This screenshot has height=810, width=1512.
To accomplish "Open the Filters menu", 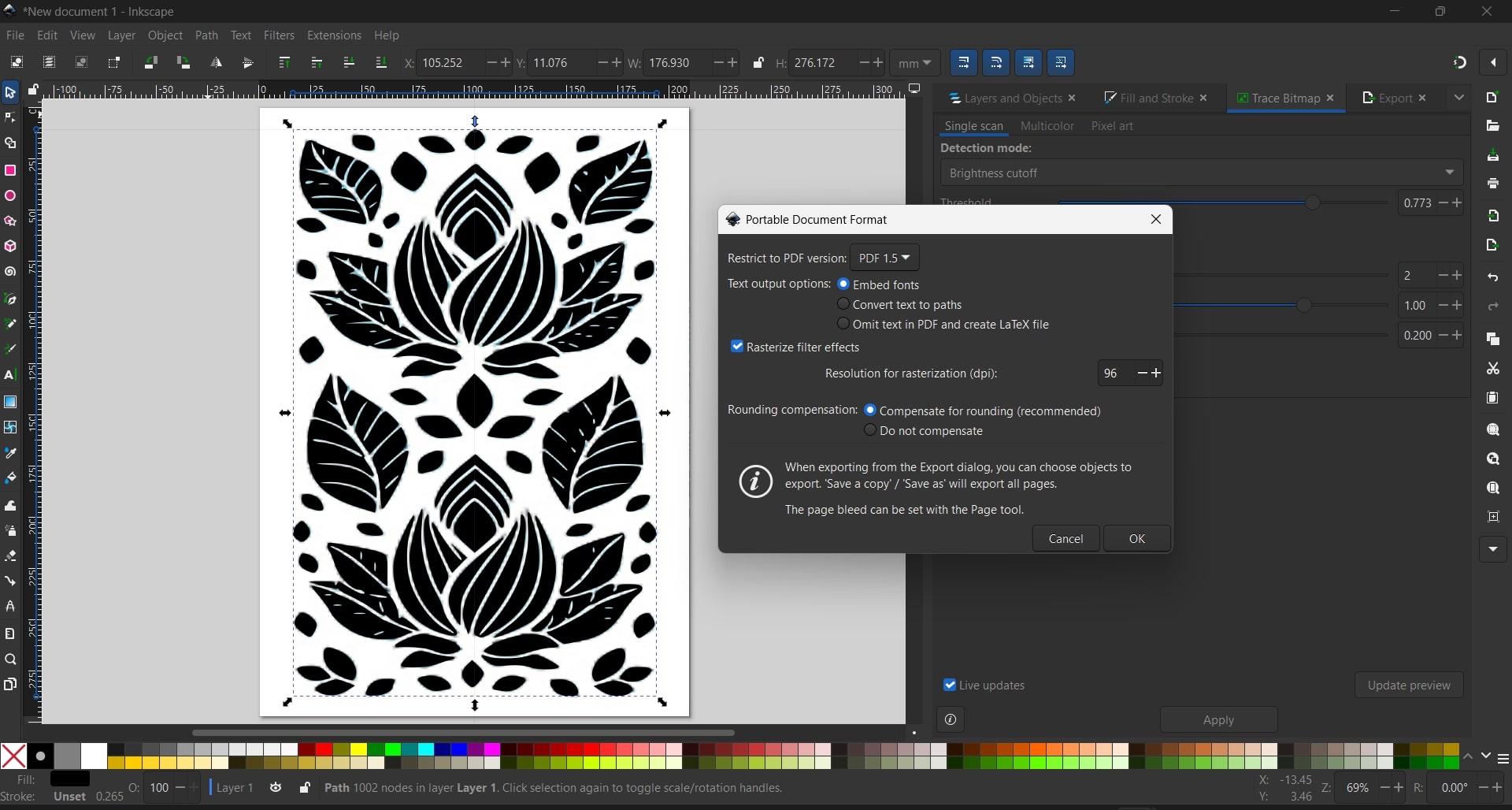I will pyautogui.click(x=279, y=35).
